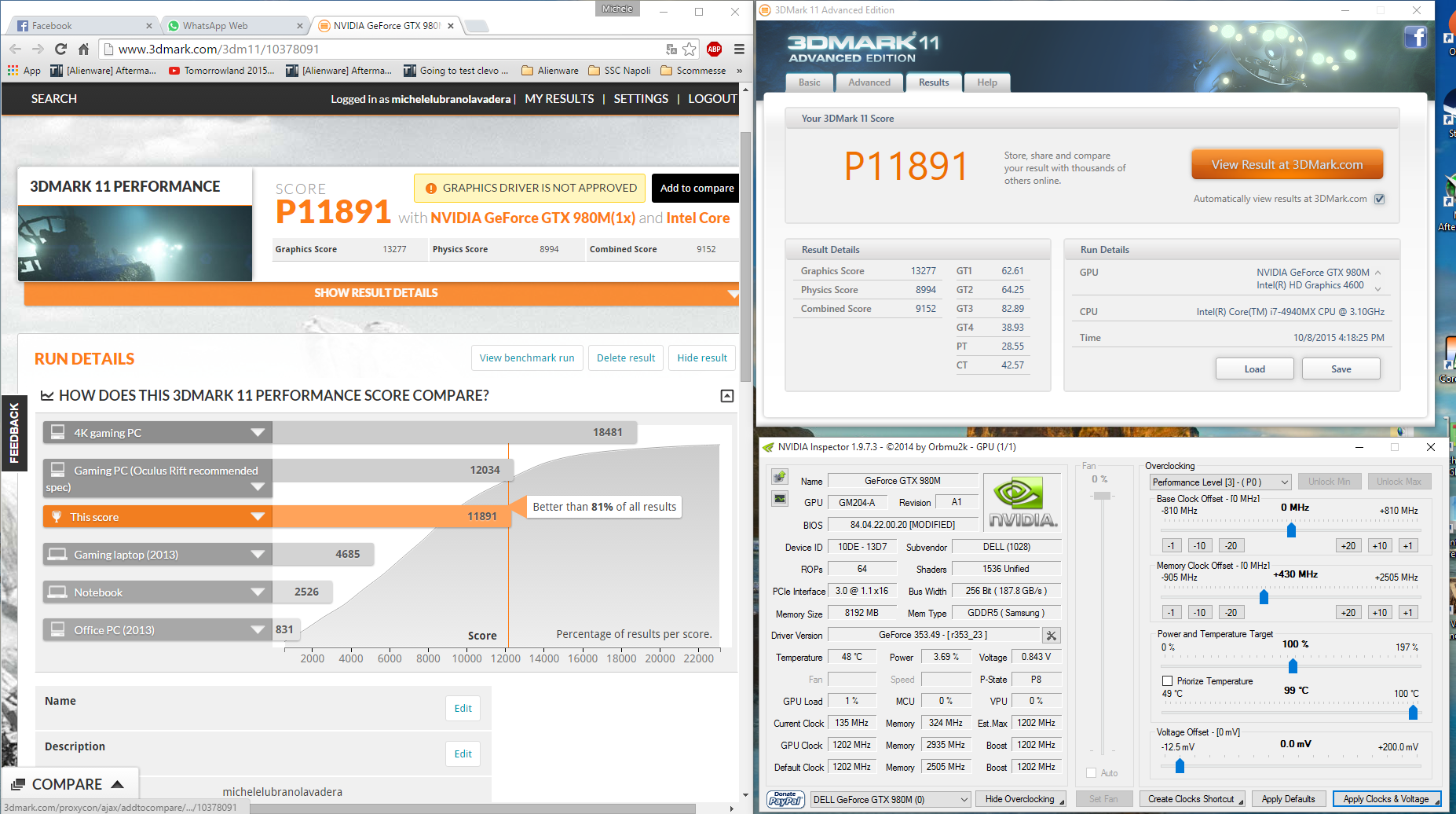Go back in the Chrome browser

[15, 49]
